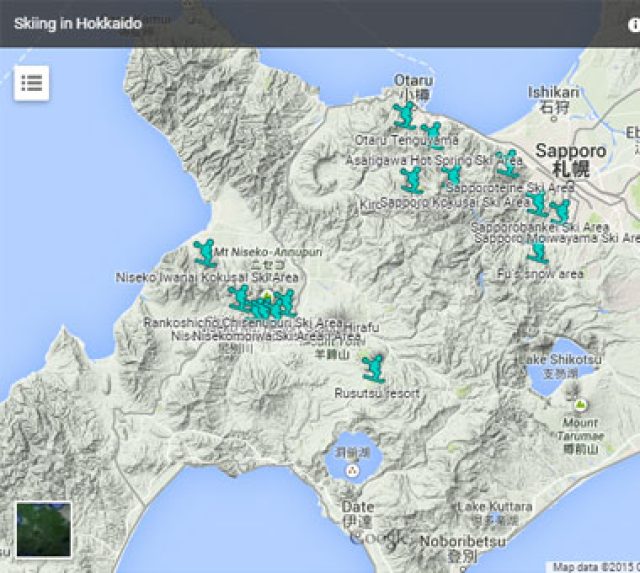The image size is (640, 573).
Task: Select the Sapporobankei Ski Area marker
Action: pos(537,204)
